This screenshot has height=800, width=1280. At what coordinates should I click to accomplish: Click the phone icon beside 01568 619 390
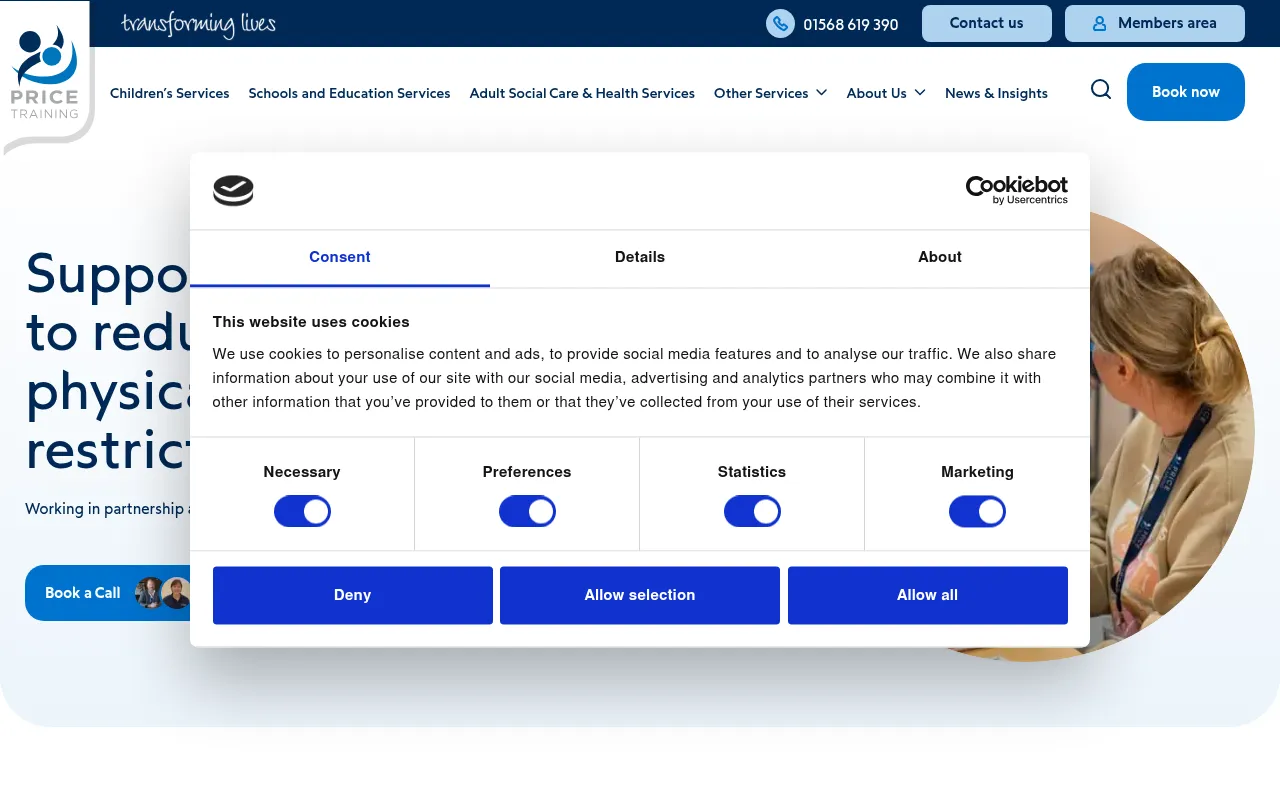click(x=780, y=24)
